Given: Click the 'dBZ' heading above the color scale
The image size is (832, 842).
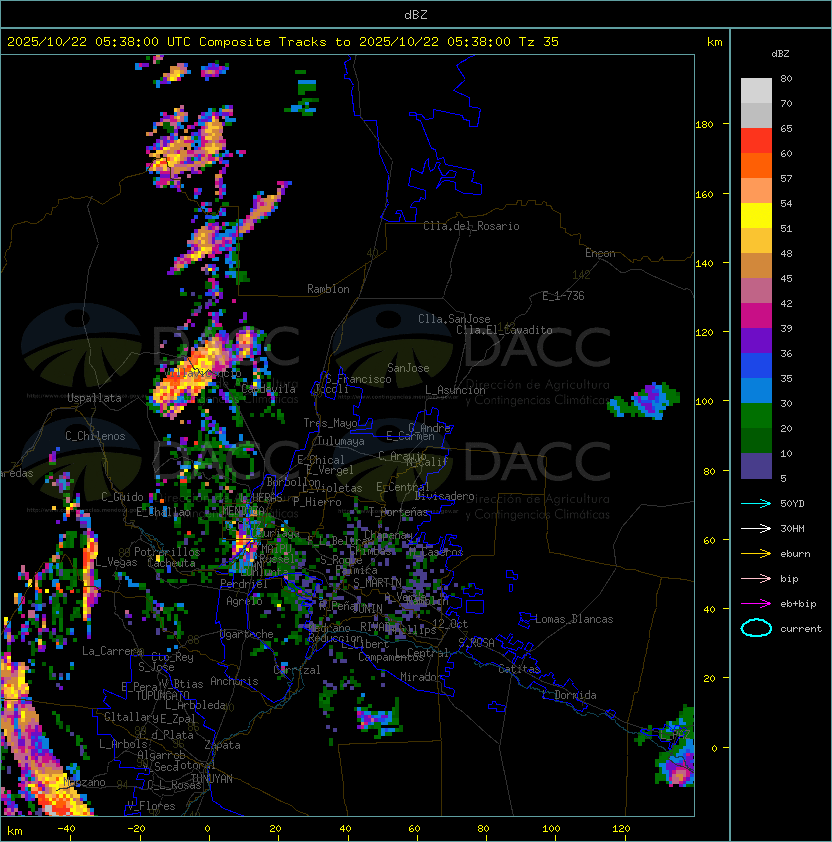Looking at the screenshot, I should click(x=780, y=54).
